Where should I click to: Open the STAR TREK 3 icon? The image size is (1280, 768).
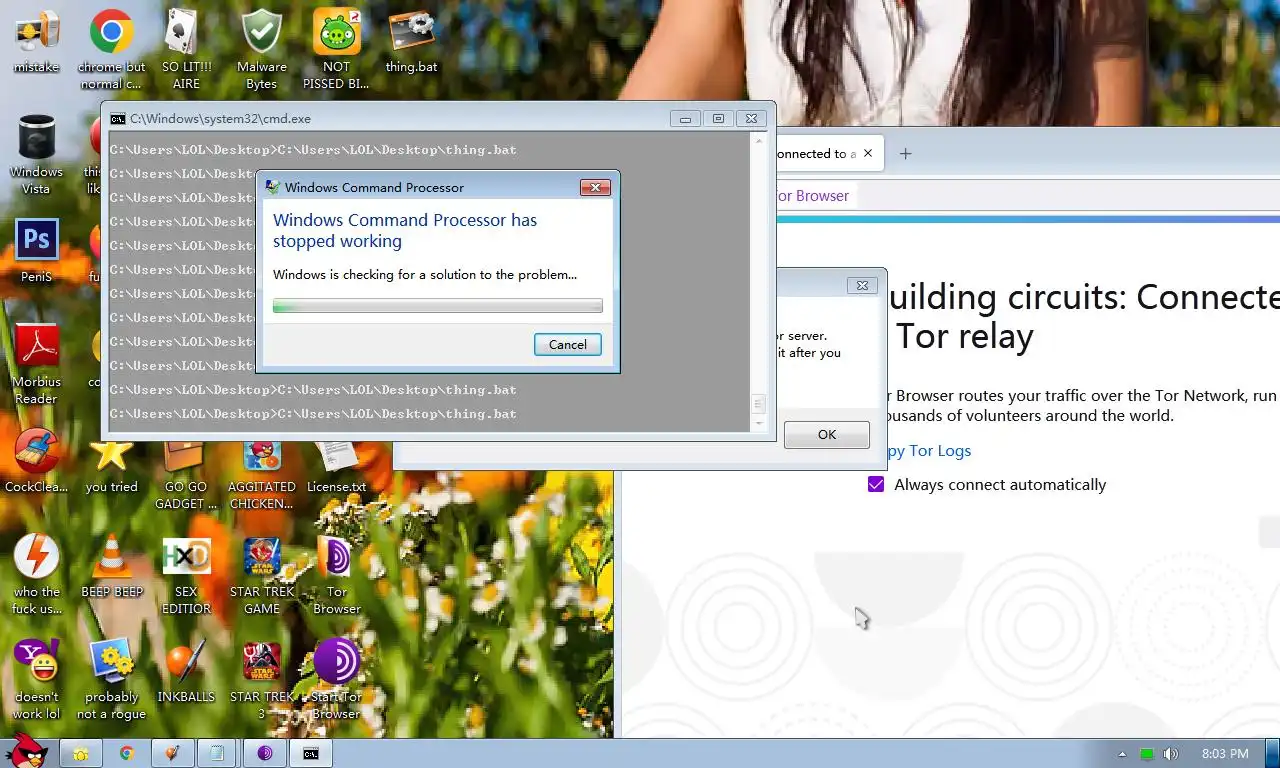pos(261,679)
